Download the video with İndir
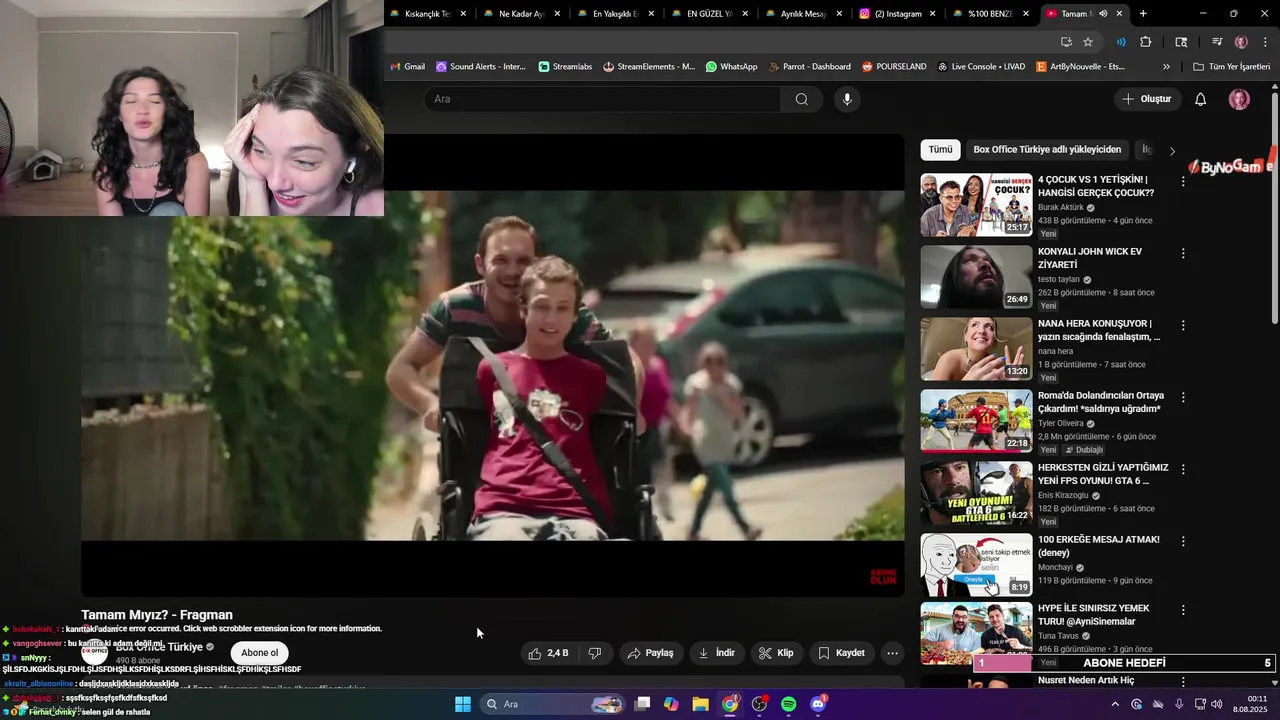 coord(717,653)
